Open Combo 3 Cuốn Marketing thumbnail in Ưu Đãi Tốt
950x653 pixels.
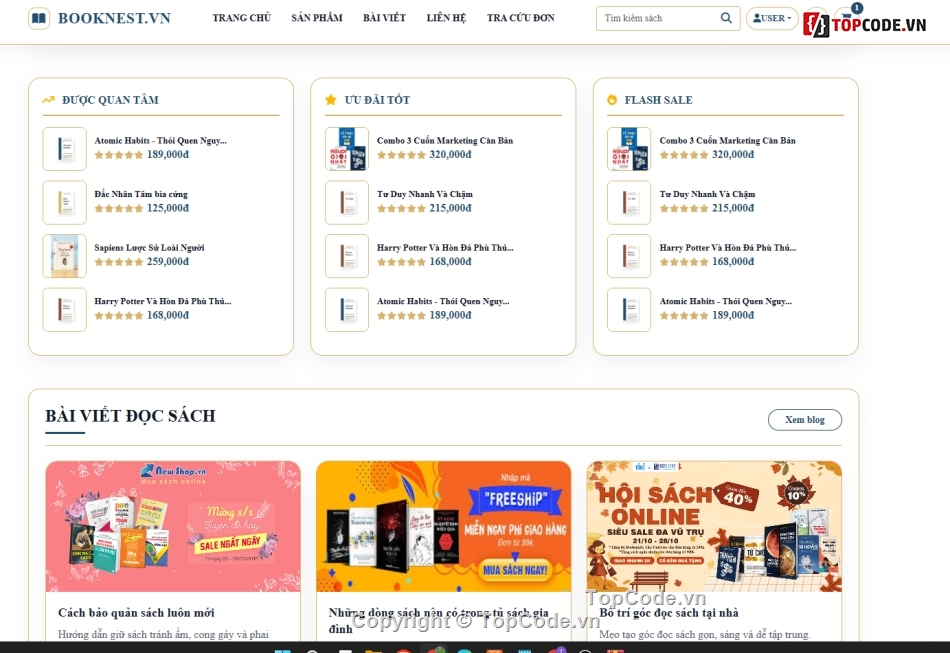point(347,149)
